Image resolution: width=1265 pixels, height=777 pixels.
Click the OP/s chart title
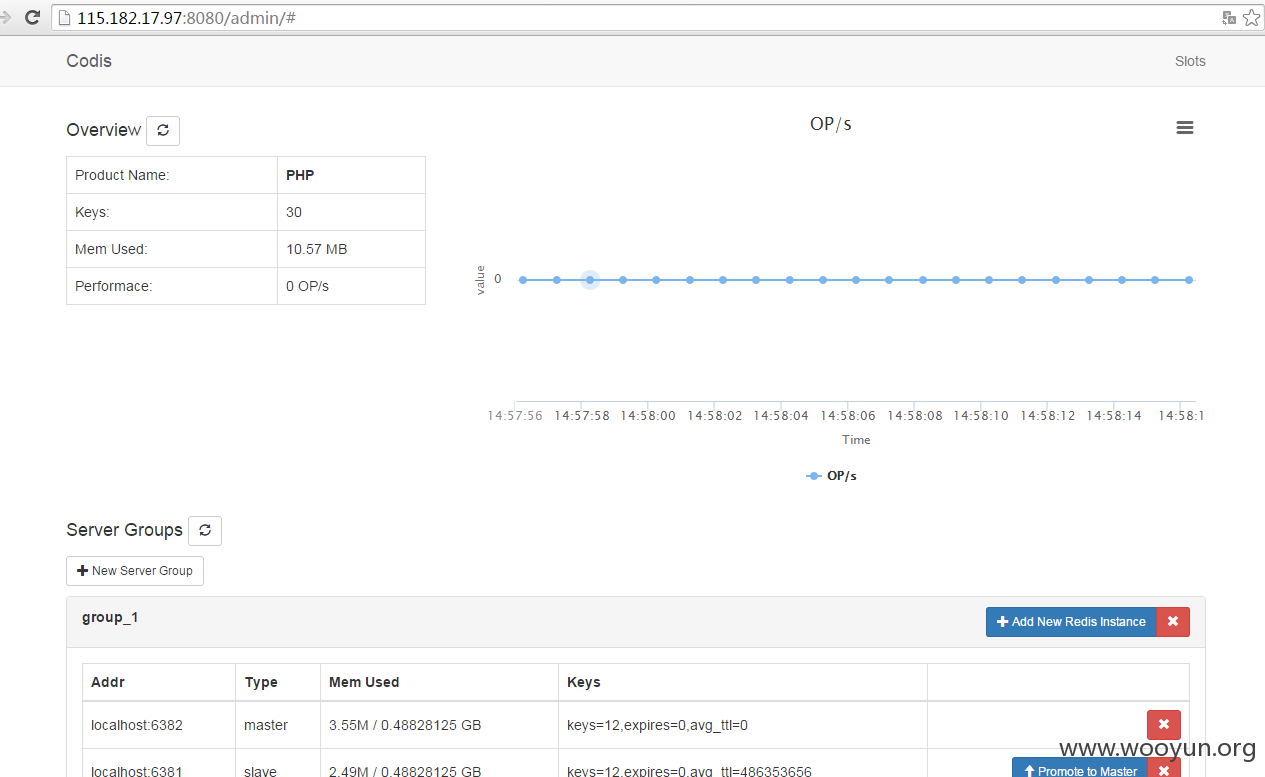point(831,124)
